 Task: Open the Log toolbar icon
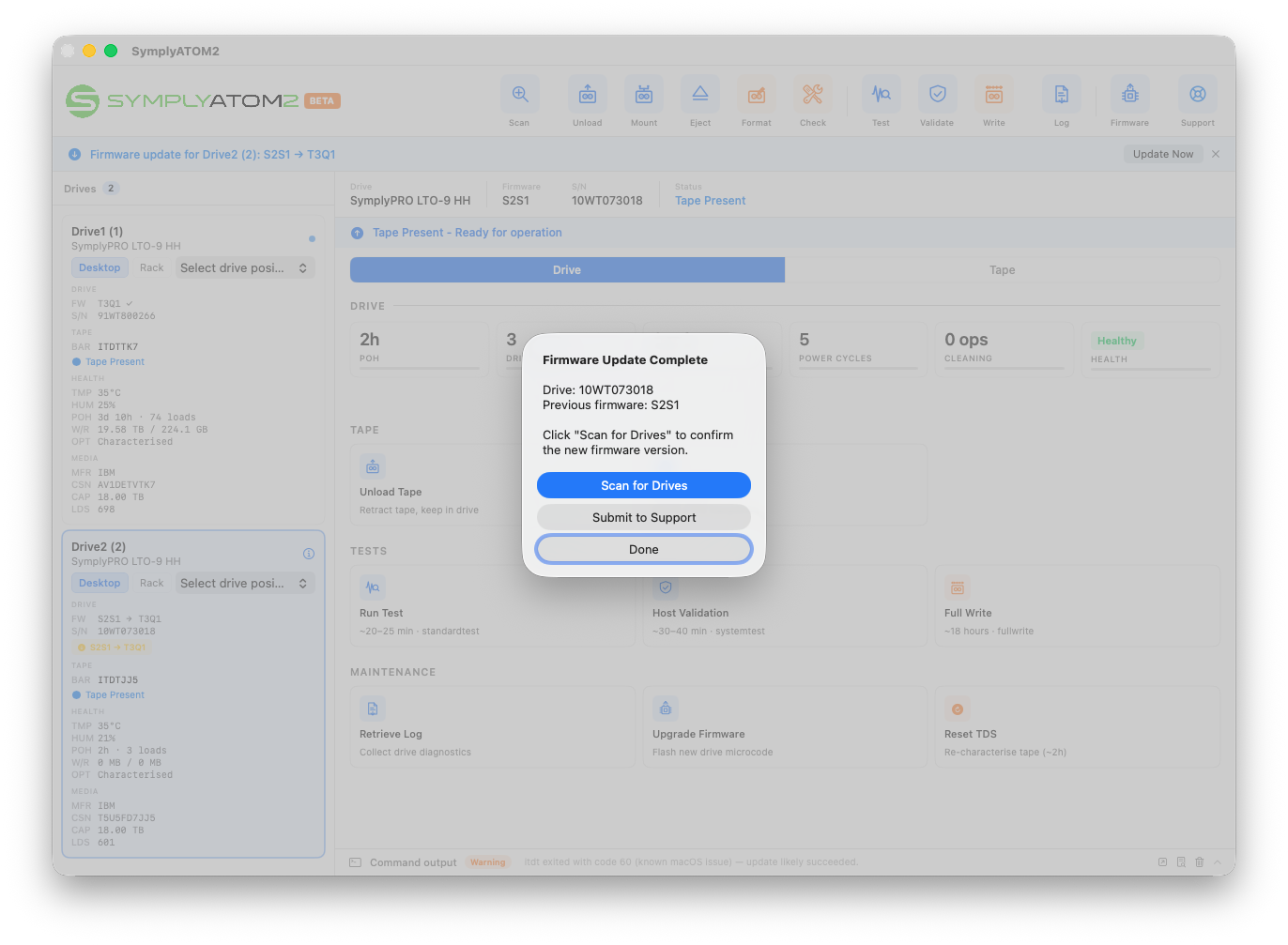[x=1062, y=95]
